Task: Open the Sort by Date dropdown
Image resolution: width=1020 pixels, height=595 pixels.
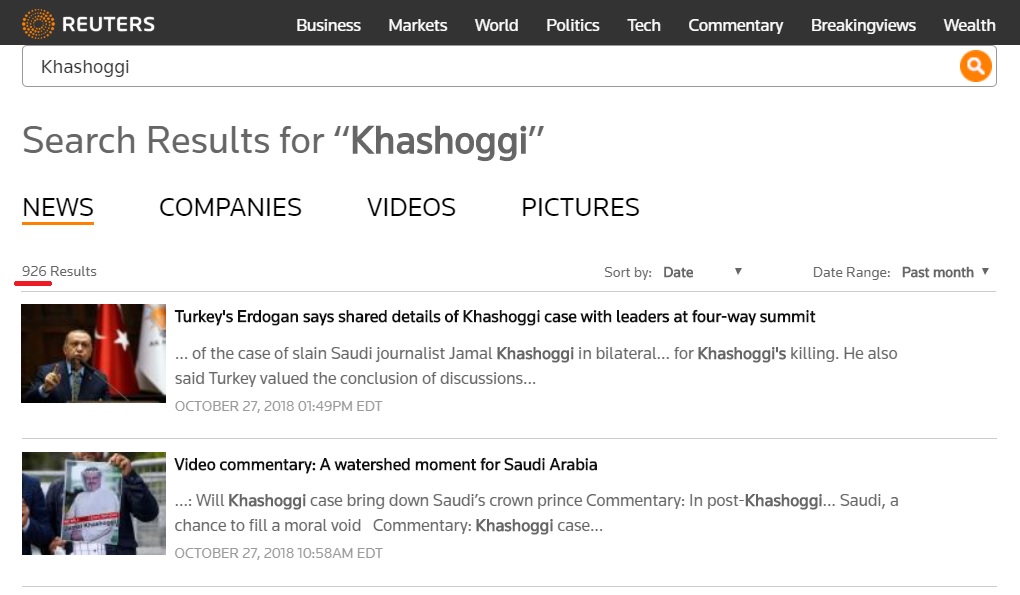Action: (703, 272)
